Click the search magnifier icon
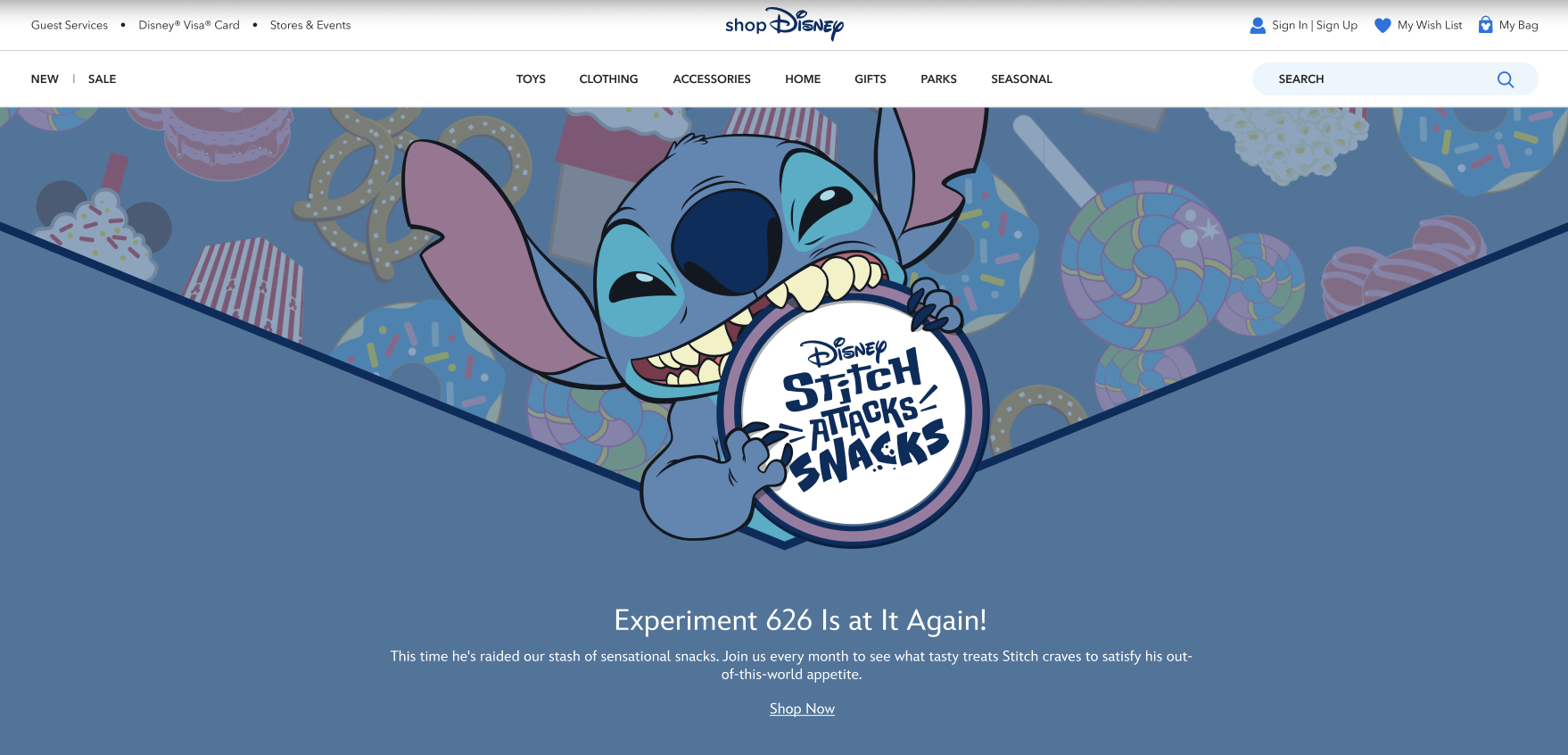Viewport: 1568px width, 755px height. point(1506,79)
